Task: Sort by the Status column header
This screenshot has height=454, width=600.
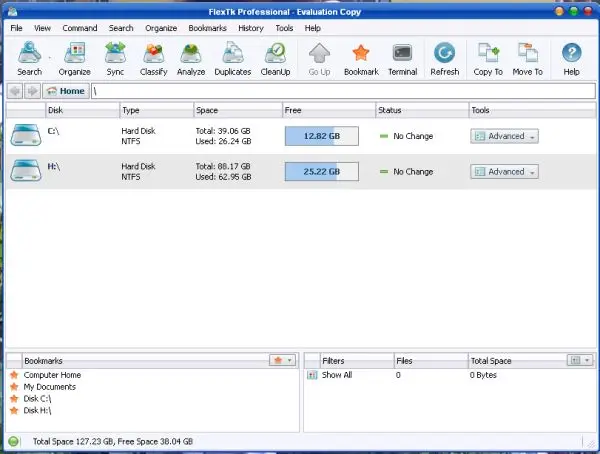Action: click(x=422, y=110)
